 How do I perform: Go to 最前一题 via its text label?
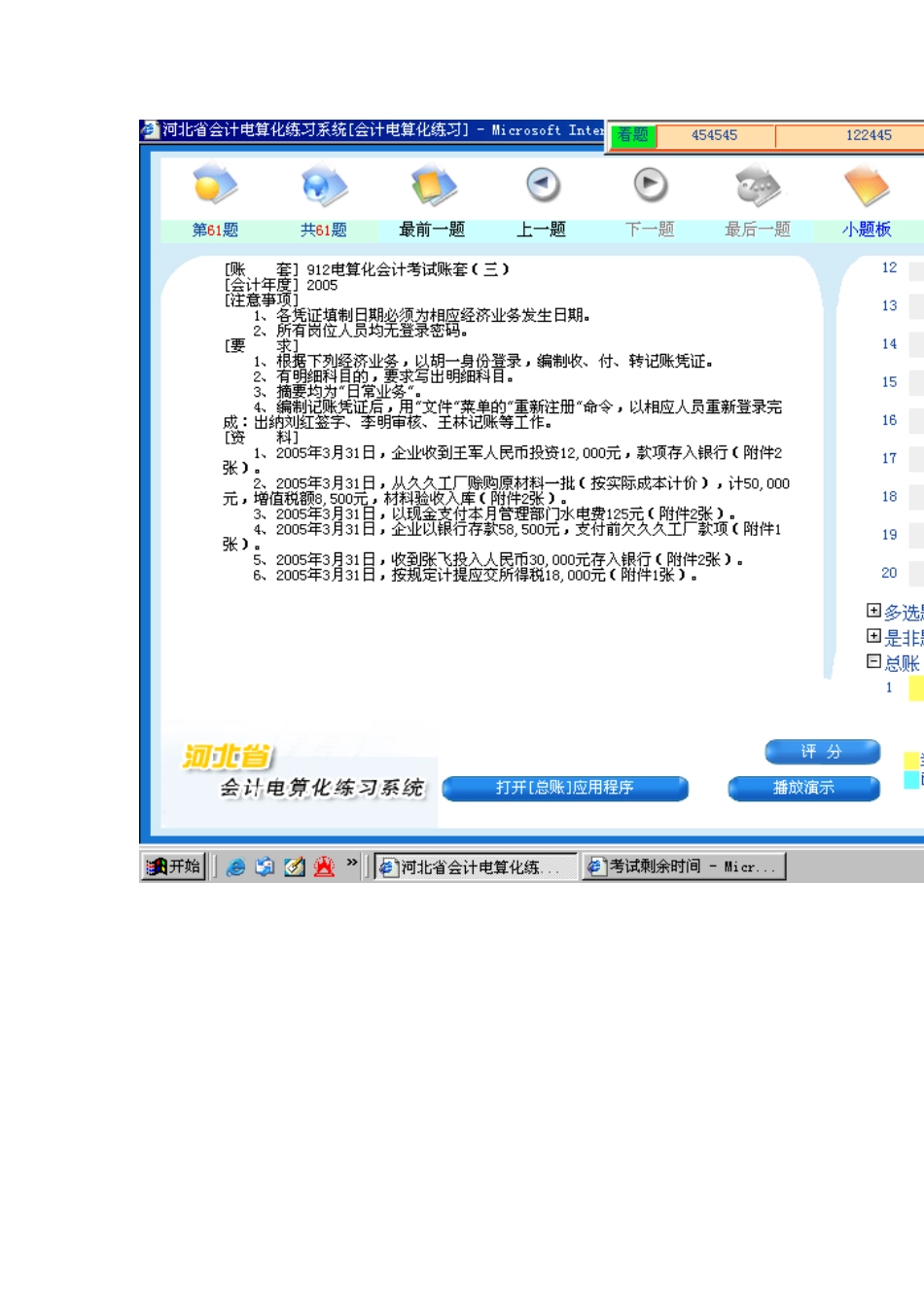(432, 230)
